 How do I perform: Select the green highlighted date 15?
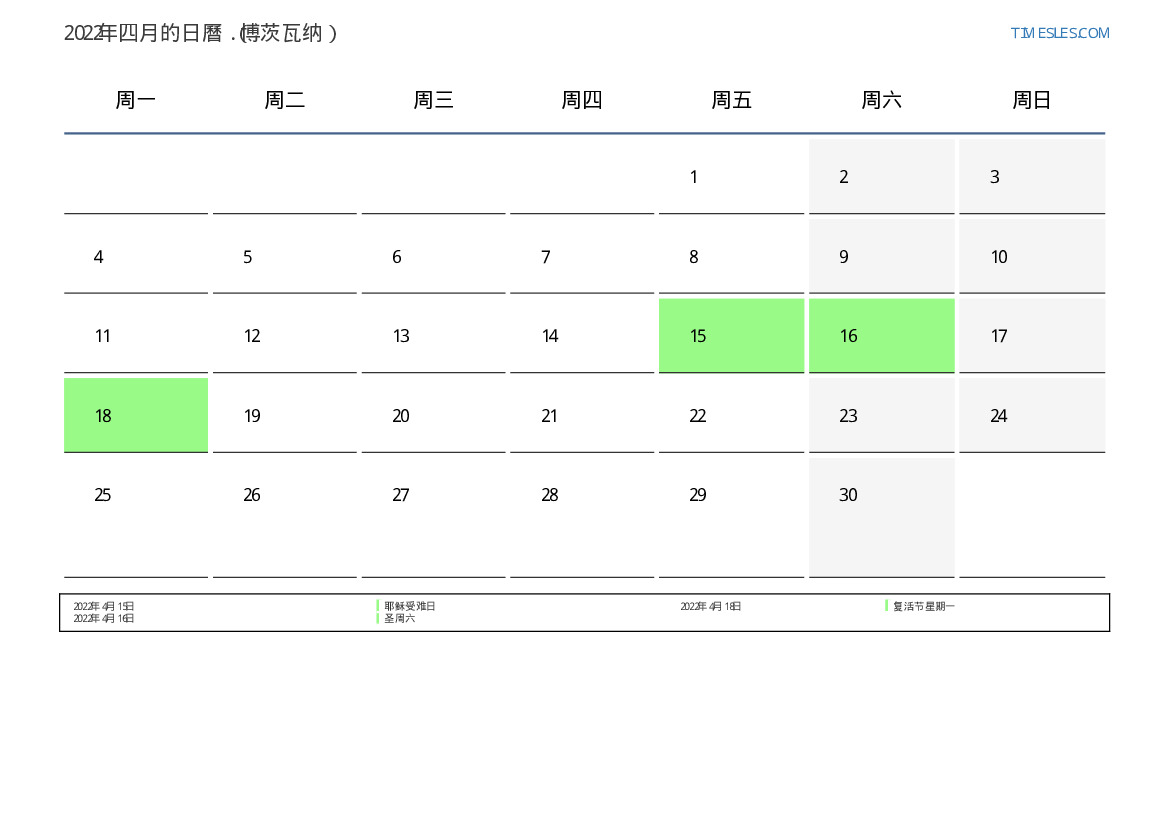click(x=731, y=336)
